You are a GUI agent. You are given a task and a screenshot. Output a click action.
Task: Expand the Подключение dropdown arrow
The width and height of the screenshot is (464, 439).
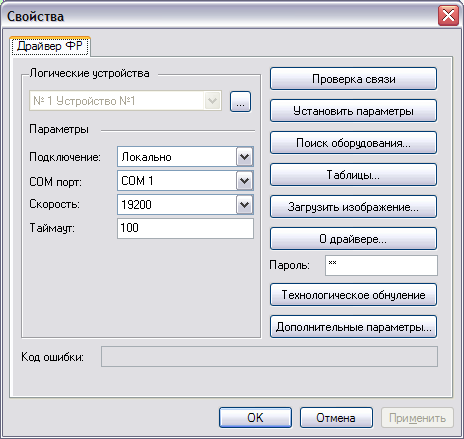coord(245,157)
